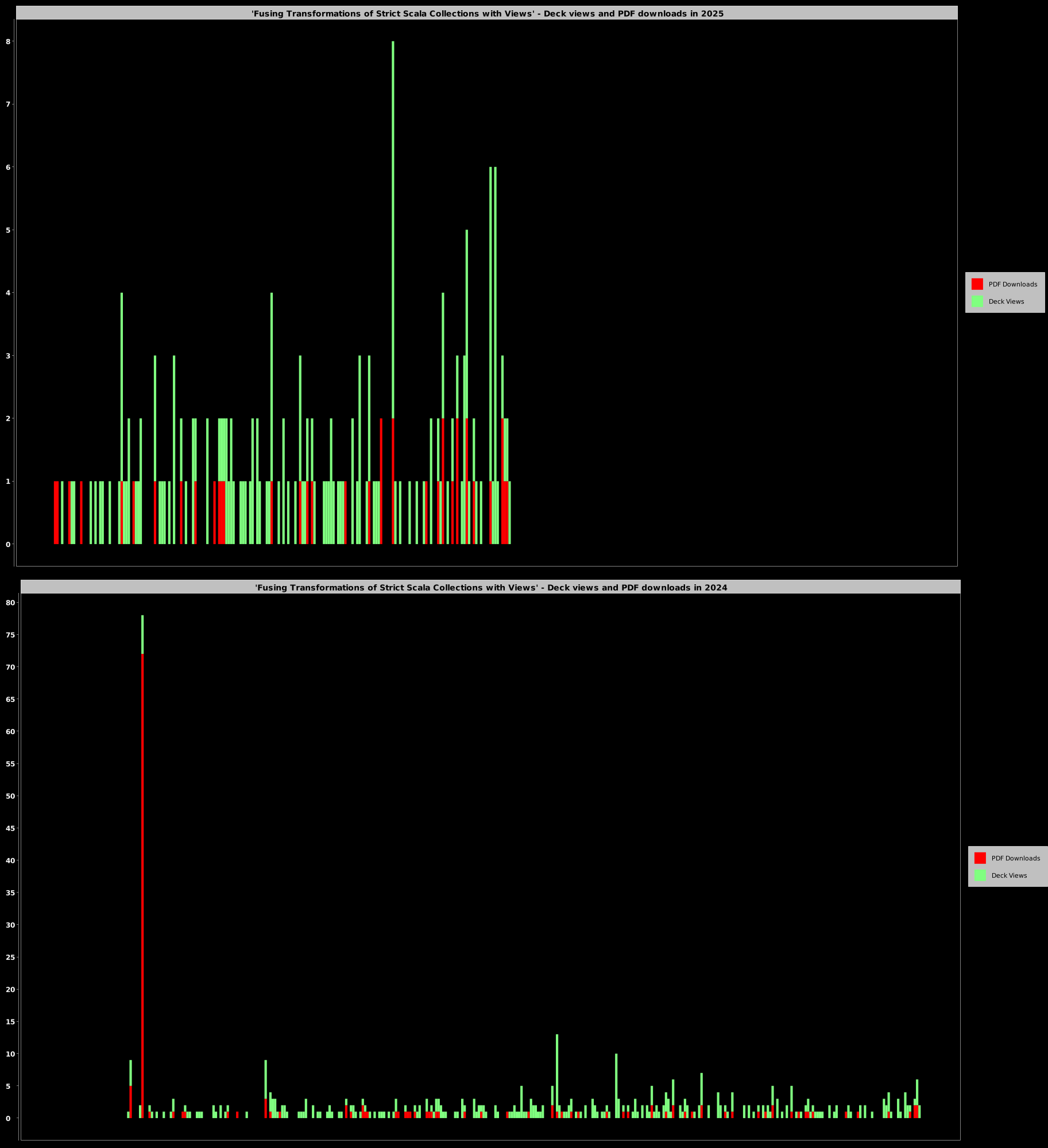
Task: Click the y-axis label 4 in 2025 chart
Action: point(8,293)
